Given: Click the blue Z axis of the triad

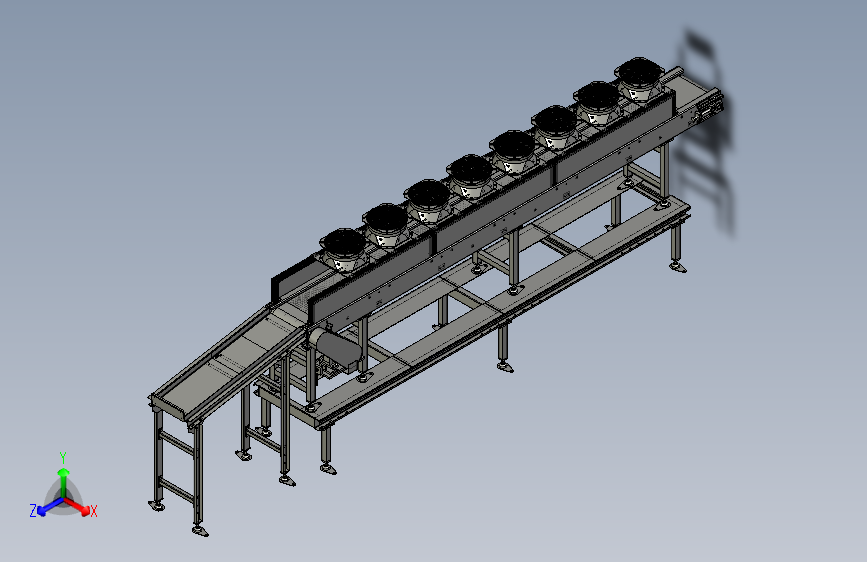Looking at the screenshot, I should [51, 506].
